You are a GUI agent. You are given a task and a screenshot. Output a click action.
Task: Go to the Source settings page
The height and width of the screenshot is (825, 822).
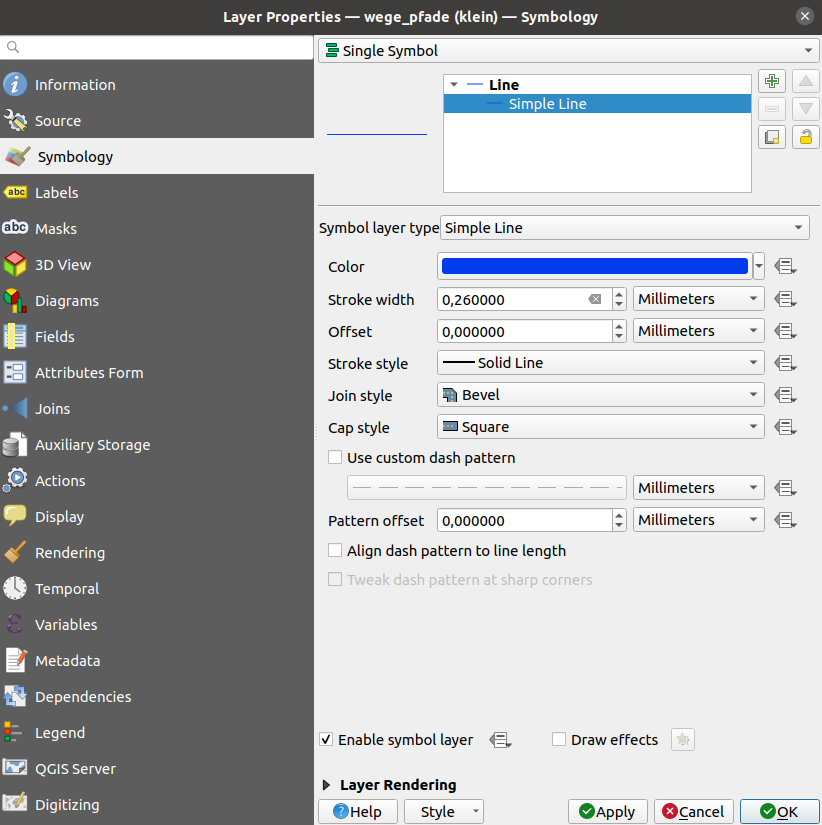pos(157,120)
